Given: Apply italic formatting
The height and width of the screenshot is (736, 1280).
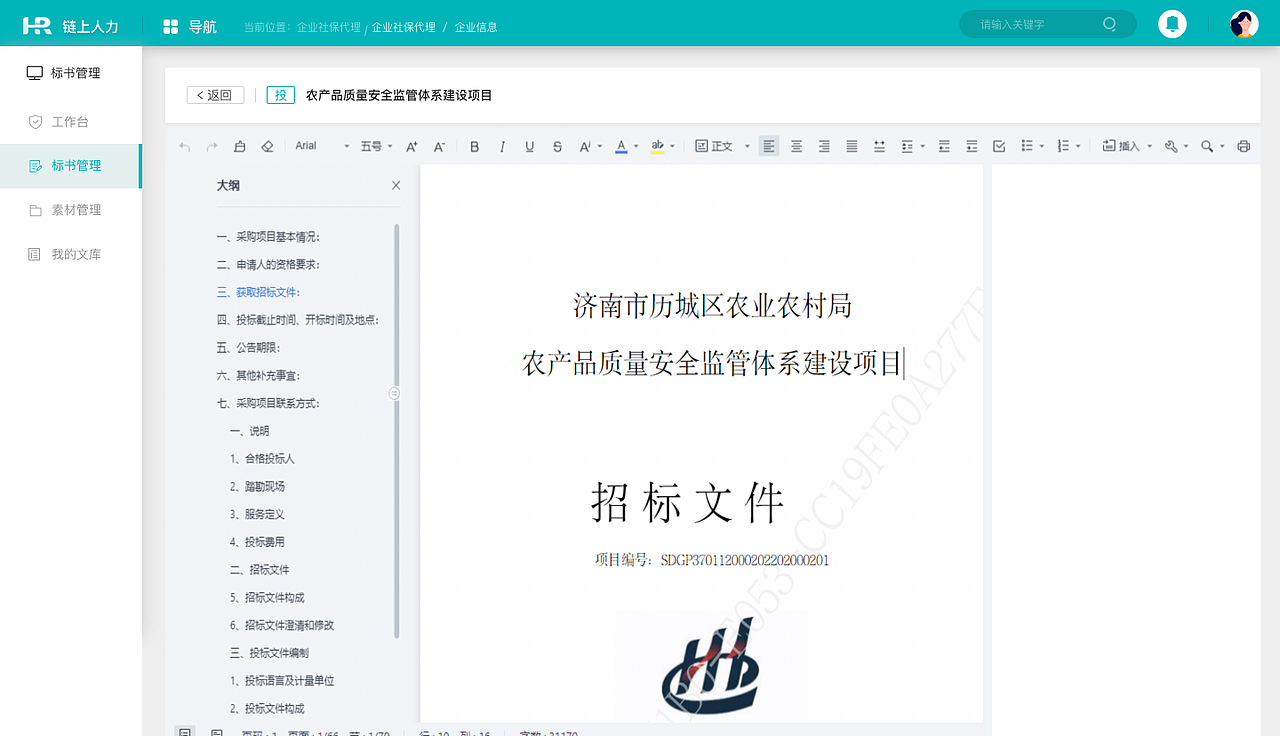Looking at the screenshot, I should point(502,145).
